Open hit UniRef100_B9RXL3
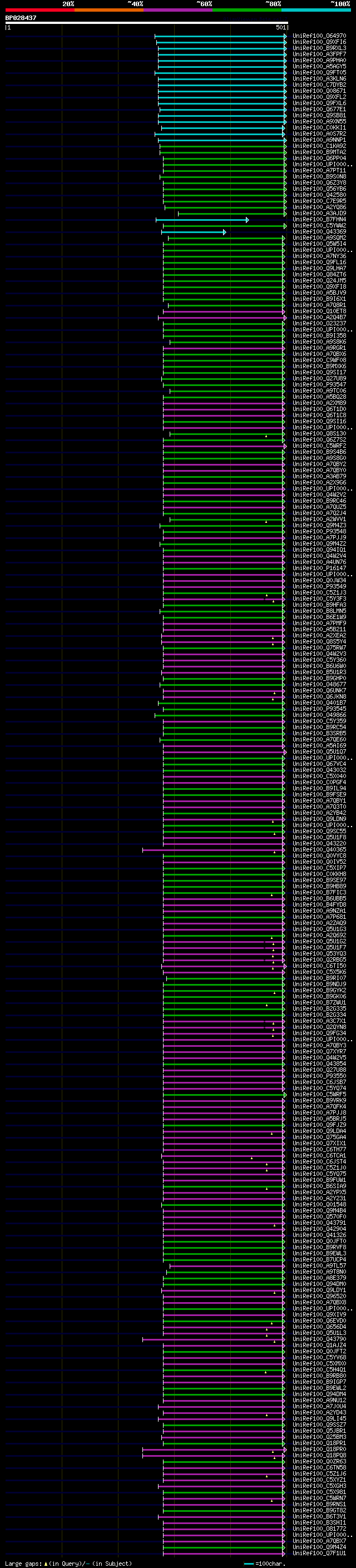The image size is (356, 1568). click(x=319, y=48)
